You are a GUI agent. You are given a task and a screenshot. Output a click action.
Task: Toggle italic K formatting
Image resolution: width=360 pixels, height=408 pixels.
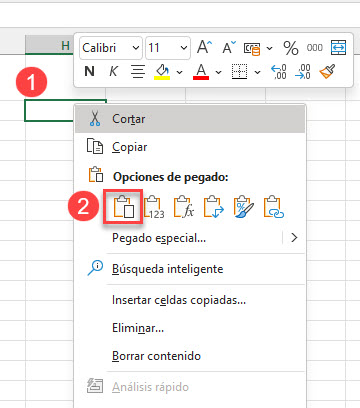[114, 71]
